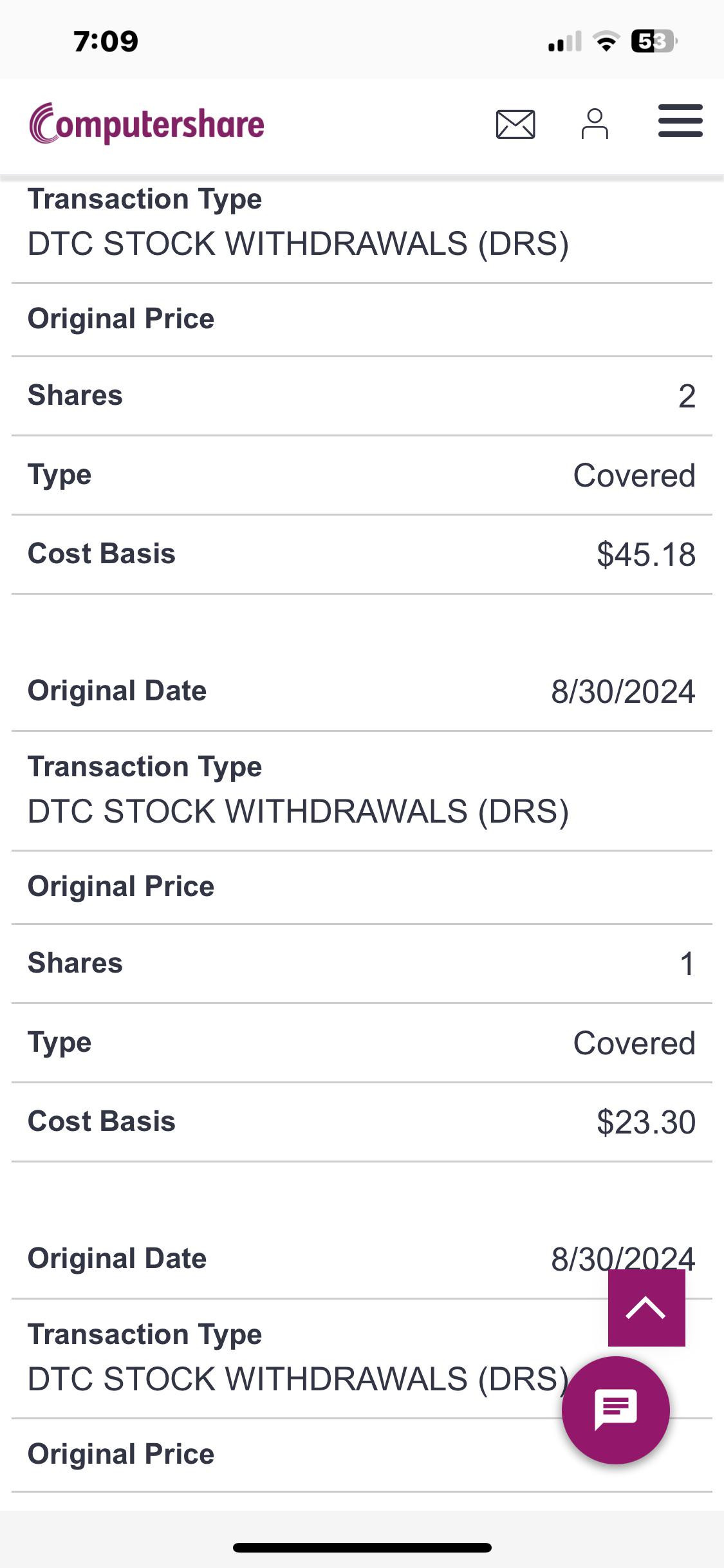Go home via the Computershare logo
This screenshot has height=1568, width=724.
click(x=147, y=124)
